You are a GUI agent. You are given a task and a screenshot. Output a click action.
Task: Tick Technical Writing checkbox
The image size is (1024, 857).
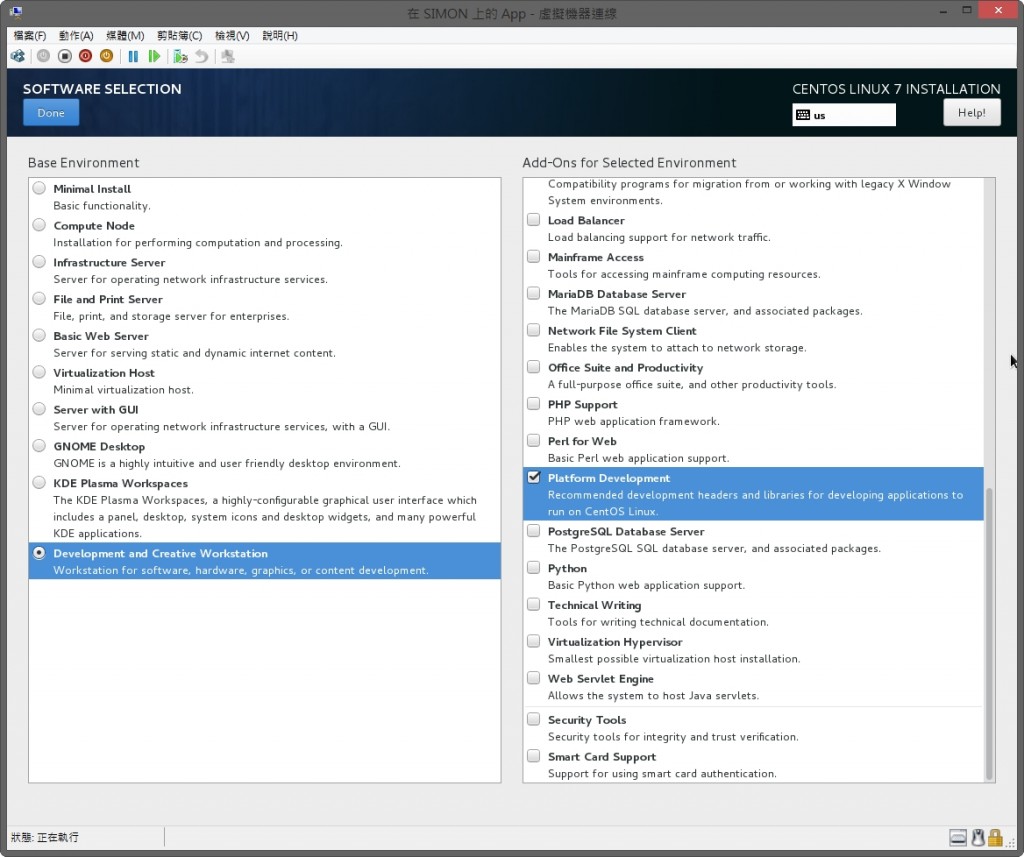pyautogui.click(x=534, y=604)
